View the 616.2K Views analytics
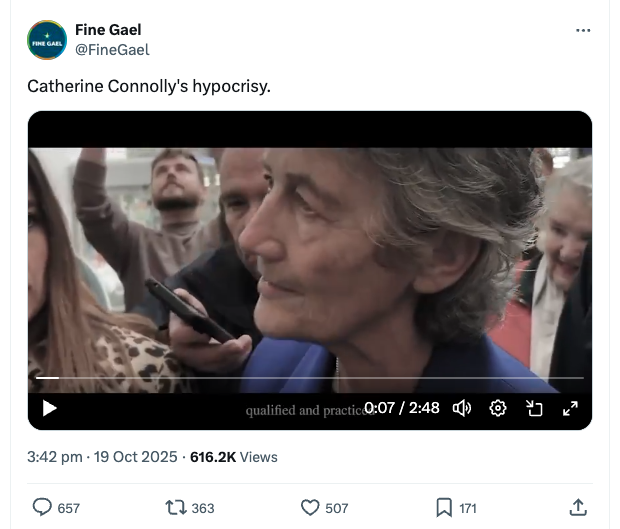The image size is (620, 529). point(234,457)
